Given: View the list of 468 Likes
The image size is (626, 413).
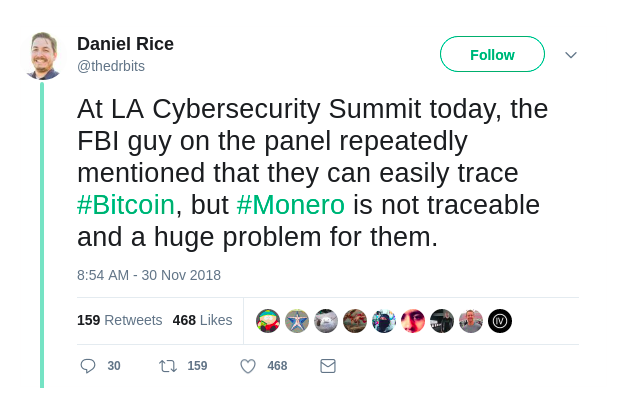Looking at the screenshot, I should click(202, 320).
